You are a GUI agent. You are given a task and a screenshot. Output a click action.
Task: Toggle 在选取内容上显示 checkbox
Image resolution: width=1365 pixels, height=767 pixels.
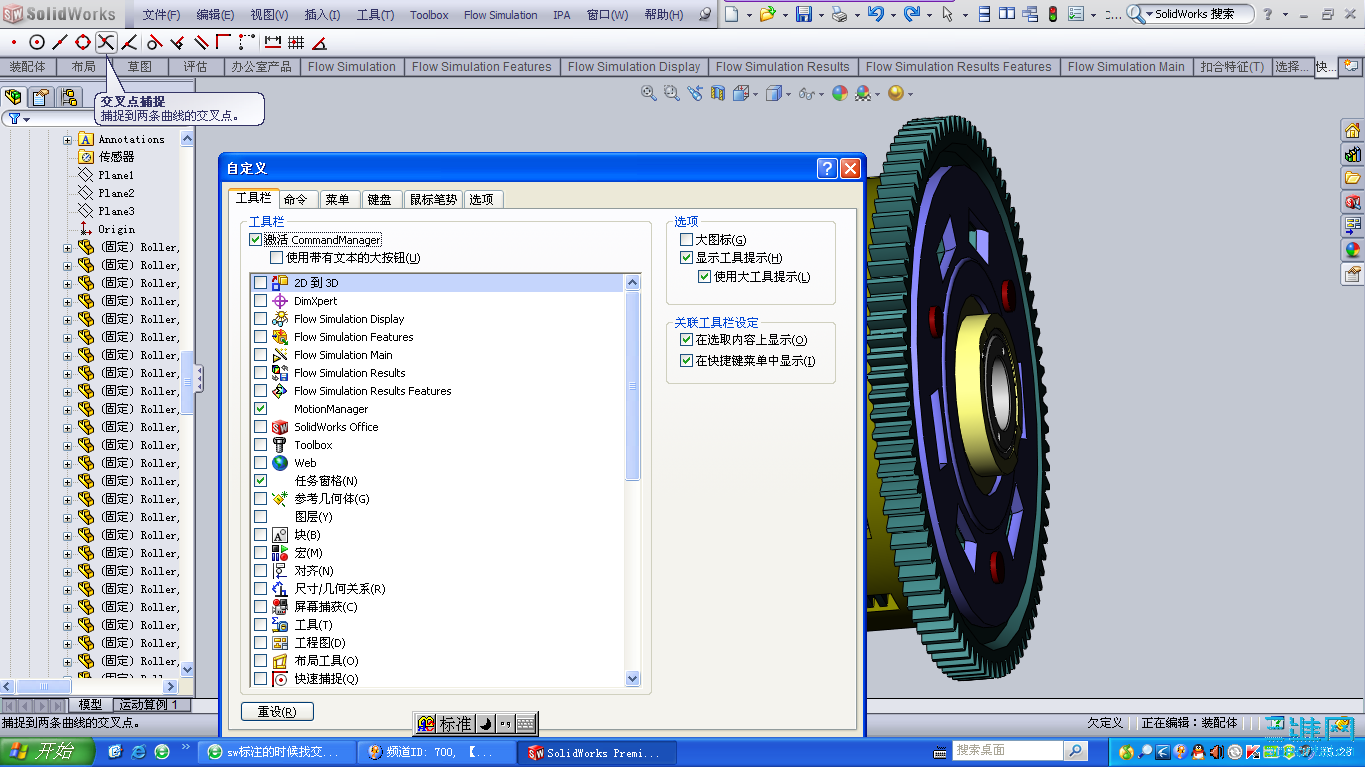[x=686, y=340]
